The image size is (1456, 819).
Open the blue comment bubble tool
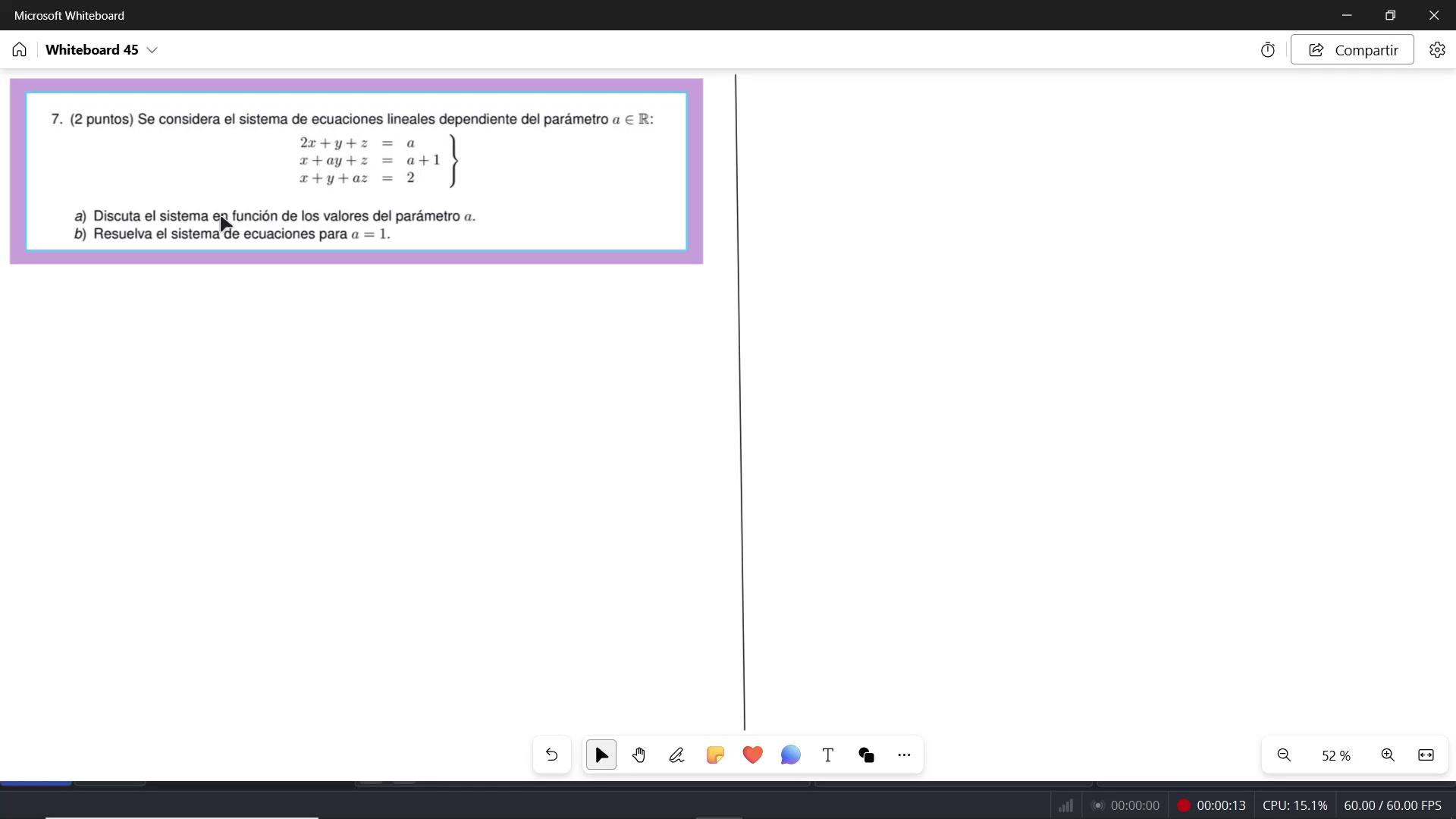coord(790,755)
